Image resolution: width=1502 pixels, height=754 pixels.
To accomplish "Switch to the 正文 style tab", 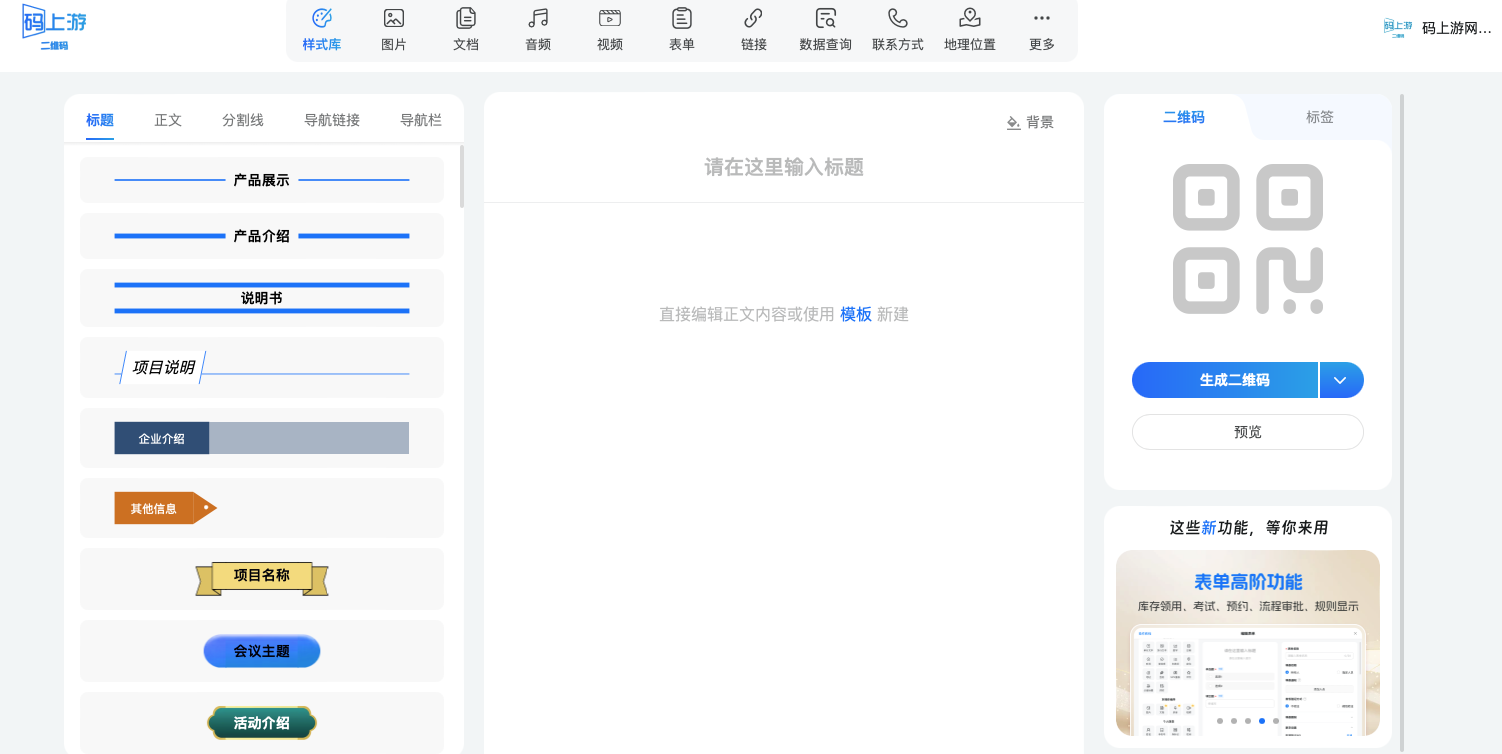I will (168, 120).
